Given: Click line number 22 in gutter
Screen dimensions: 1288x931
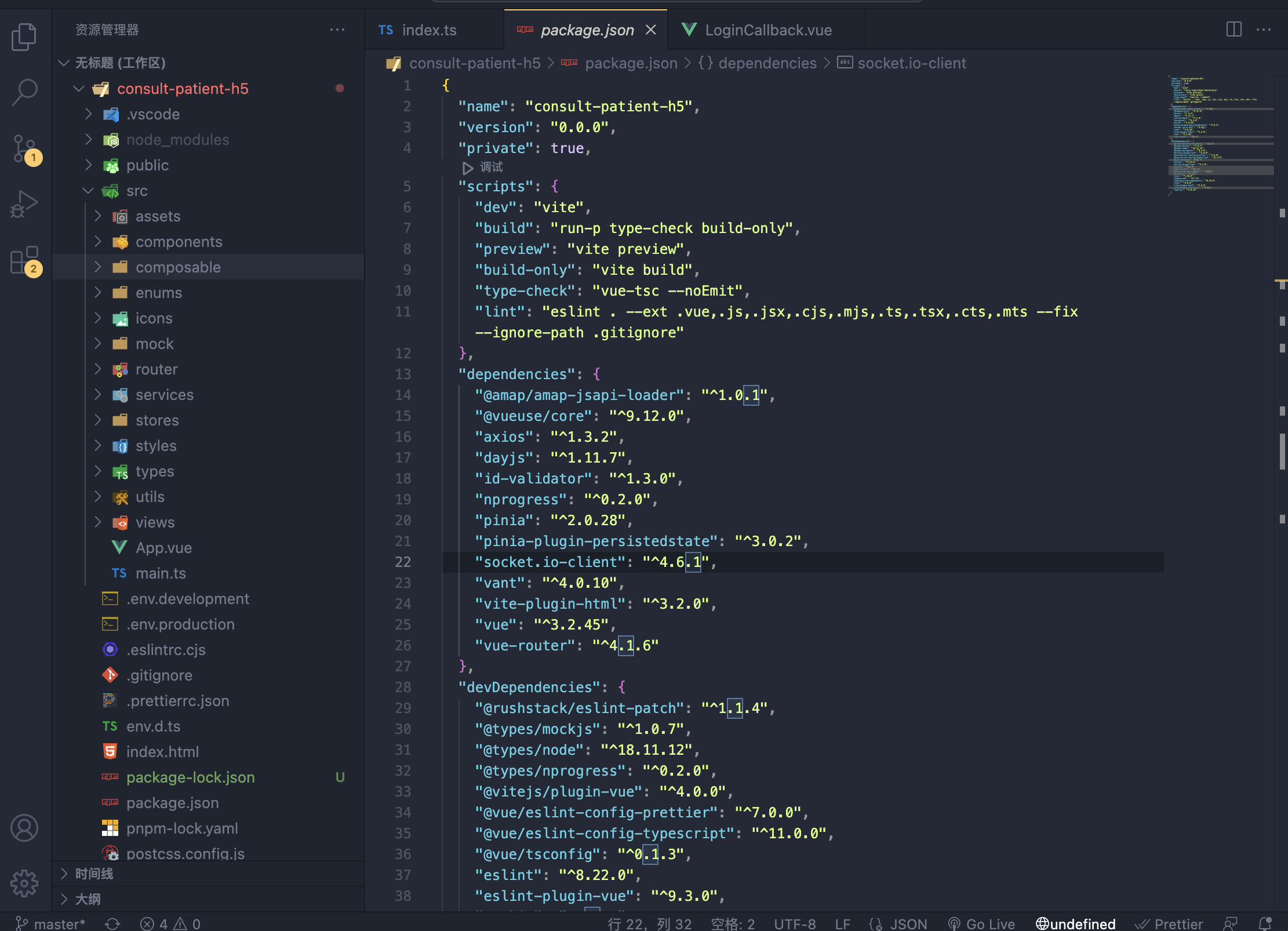Looking at the screenshot, I should click(x=403, y=562).
